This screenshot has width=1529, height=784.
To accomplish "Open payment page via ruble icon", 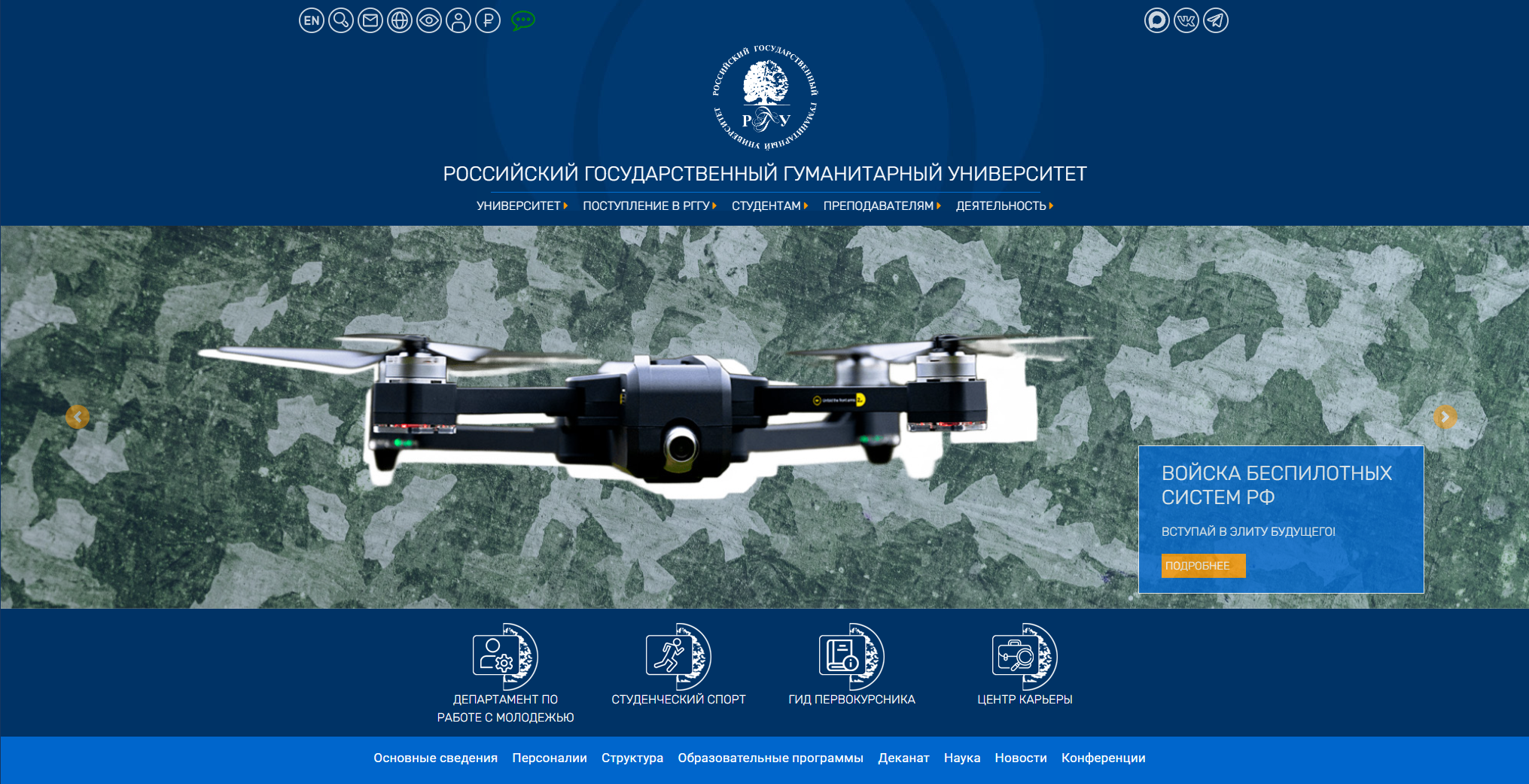I will click(x=488, y=20).
